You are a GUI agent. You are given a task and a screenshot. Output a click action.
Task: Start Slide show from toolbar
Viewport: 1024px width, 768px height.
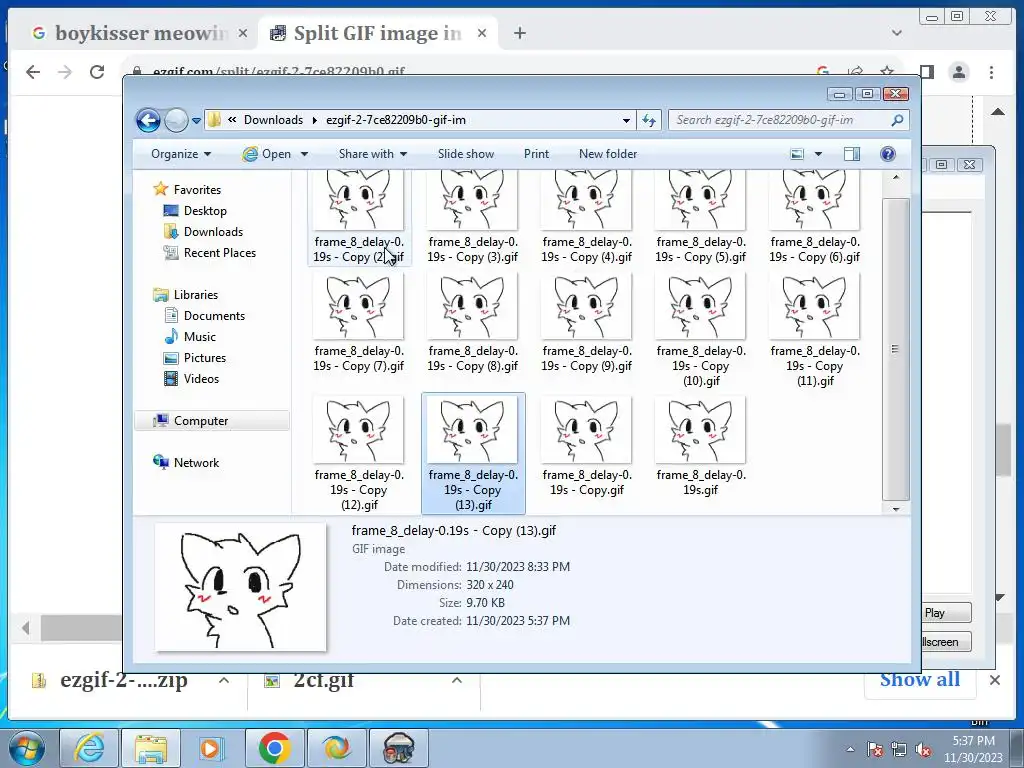coord(466,154)
